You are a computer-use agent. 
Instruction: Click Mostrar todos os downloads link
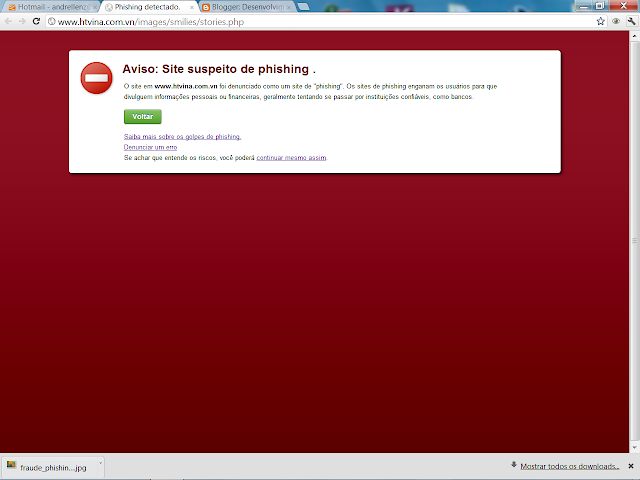570,466
